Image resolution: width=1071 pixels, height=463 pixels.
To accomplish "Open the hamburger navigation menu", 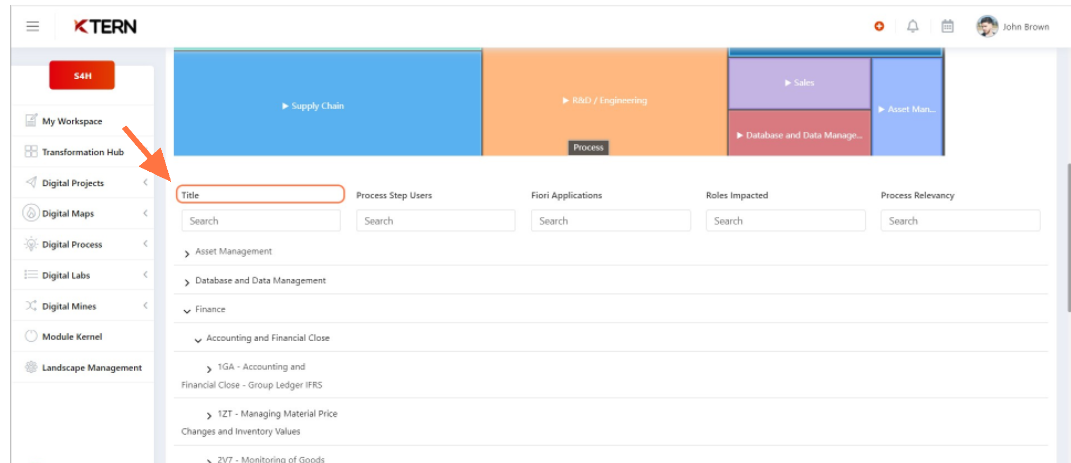I will point(32,26).
